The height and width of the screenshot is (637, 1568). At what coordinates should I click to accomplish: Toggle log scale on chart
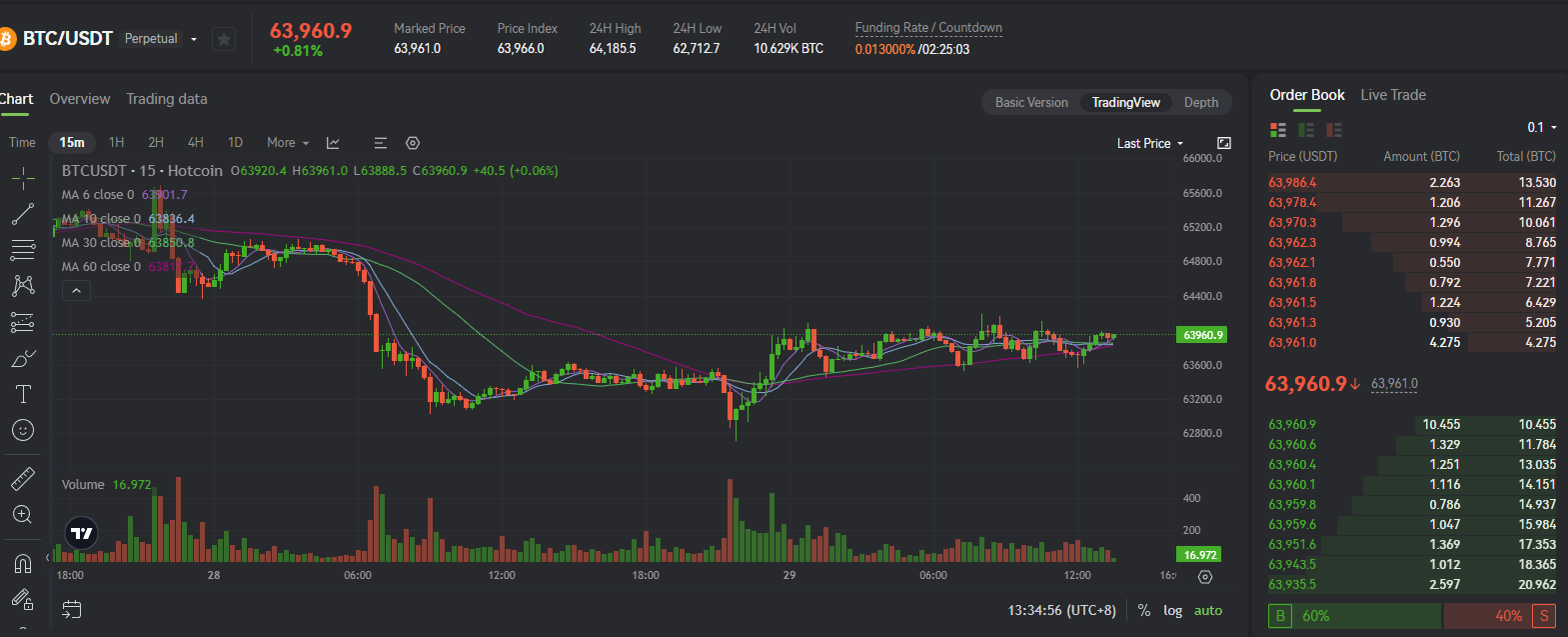(x=1172, y=610)
